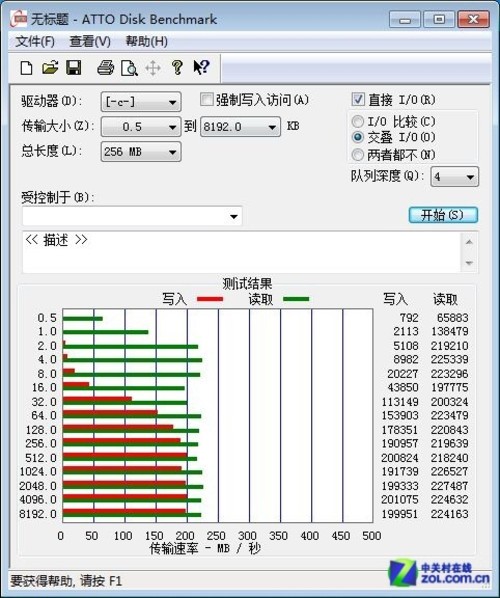Click the ATTO app icon in title bar

pyautogui.click(x=19, y=19)
